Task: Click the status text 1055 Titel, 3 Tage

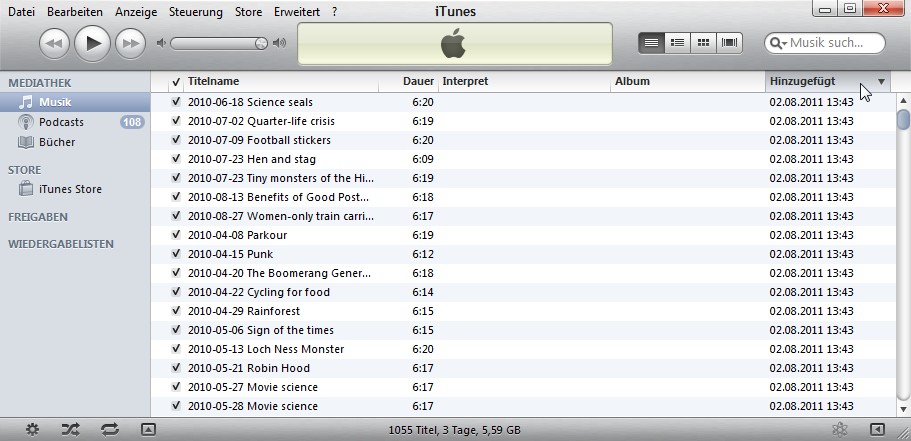Action: (454, 431)
